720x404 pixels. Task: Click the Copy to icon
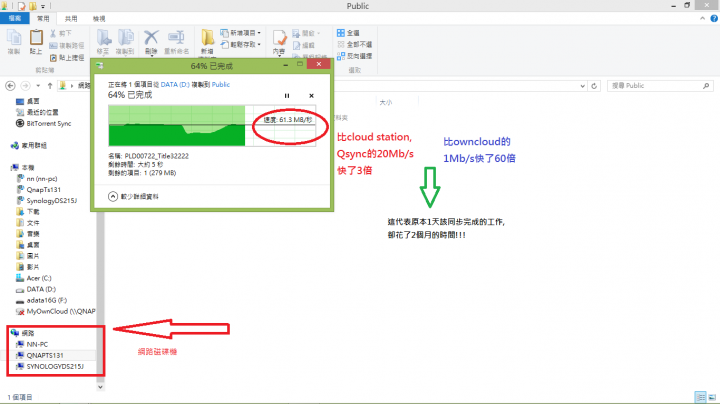[125, 38]
